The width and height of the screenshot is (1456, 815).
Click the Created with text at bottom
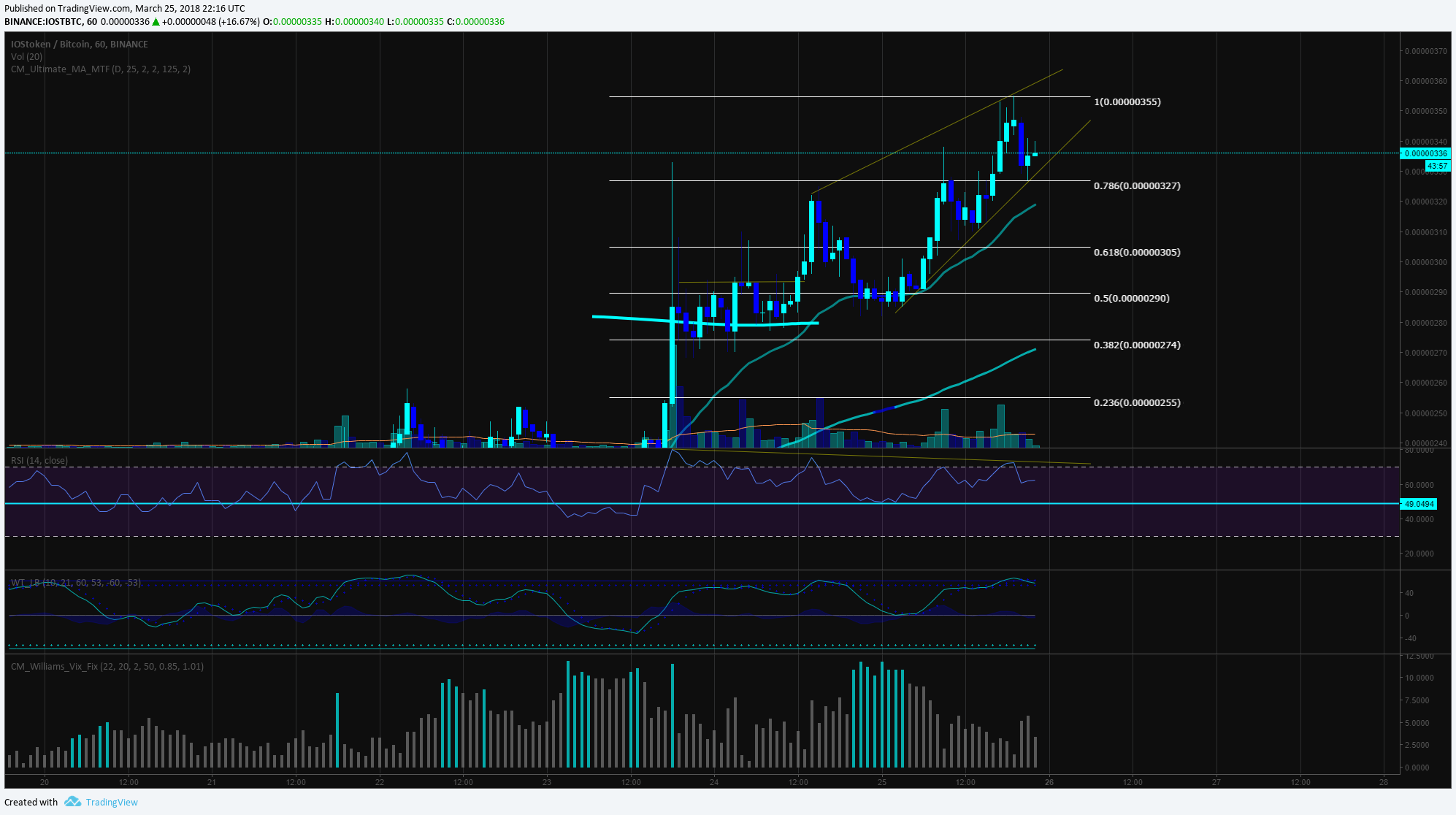31,802
